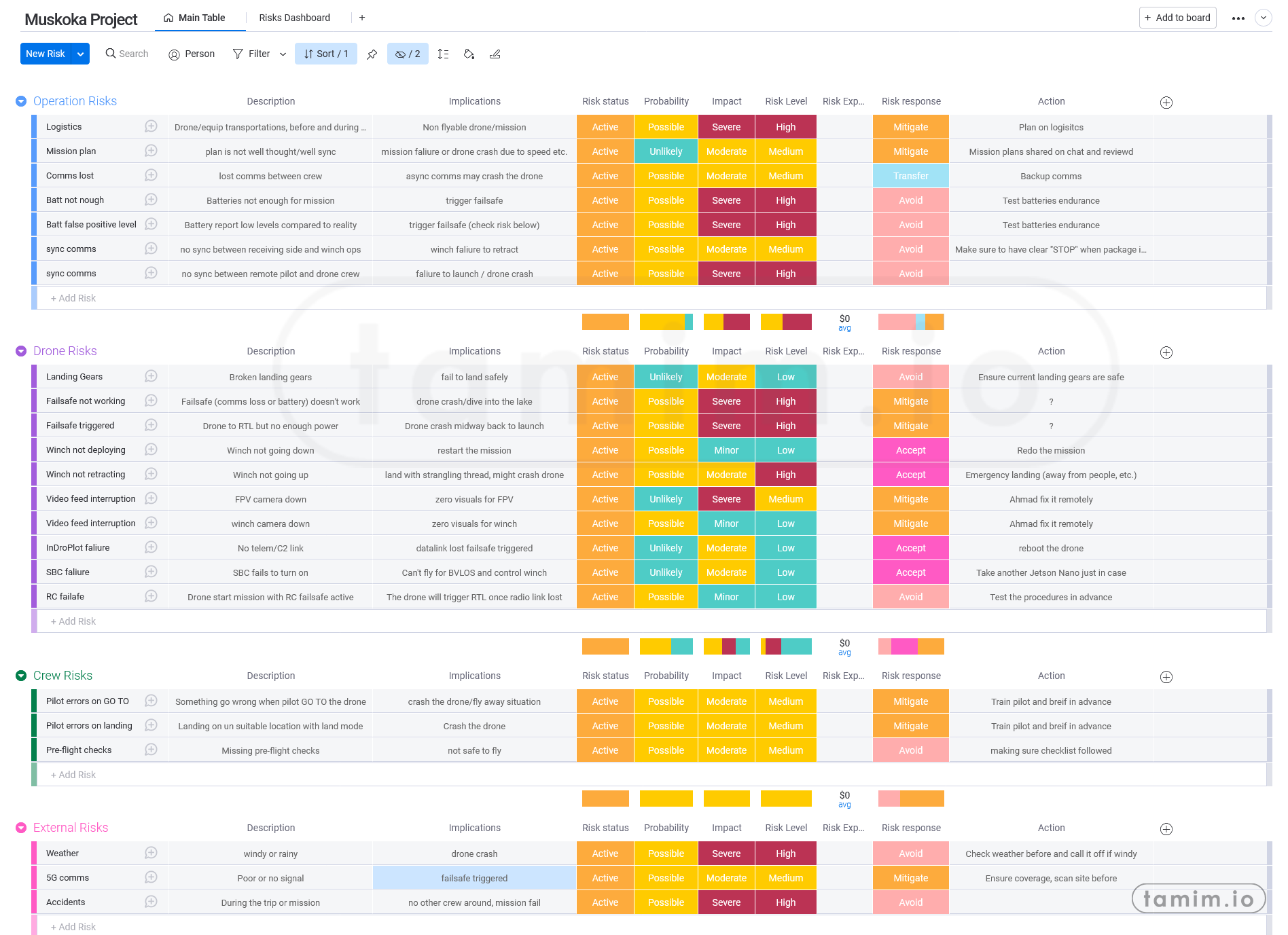The image size is (1288, 935).
Task: Open conversation icon for Logistics row
Action: 151,126
